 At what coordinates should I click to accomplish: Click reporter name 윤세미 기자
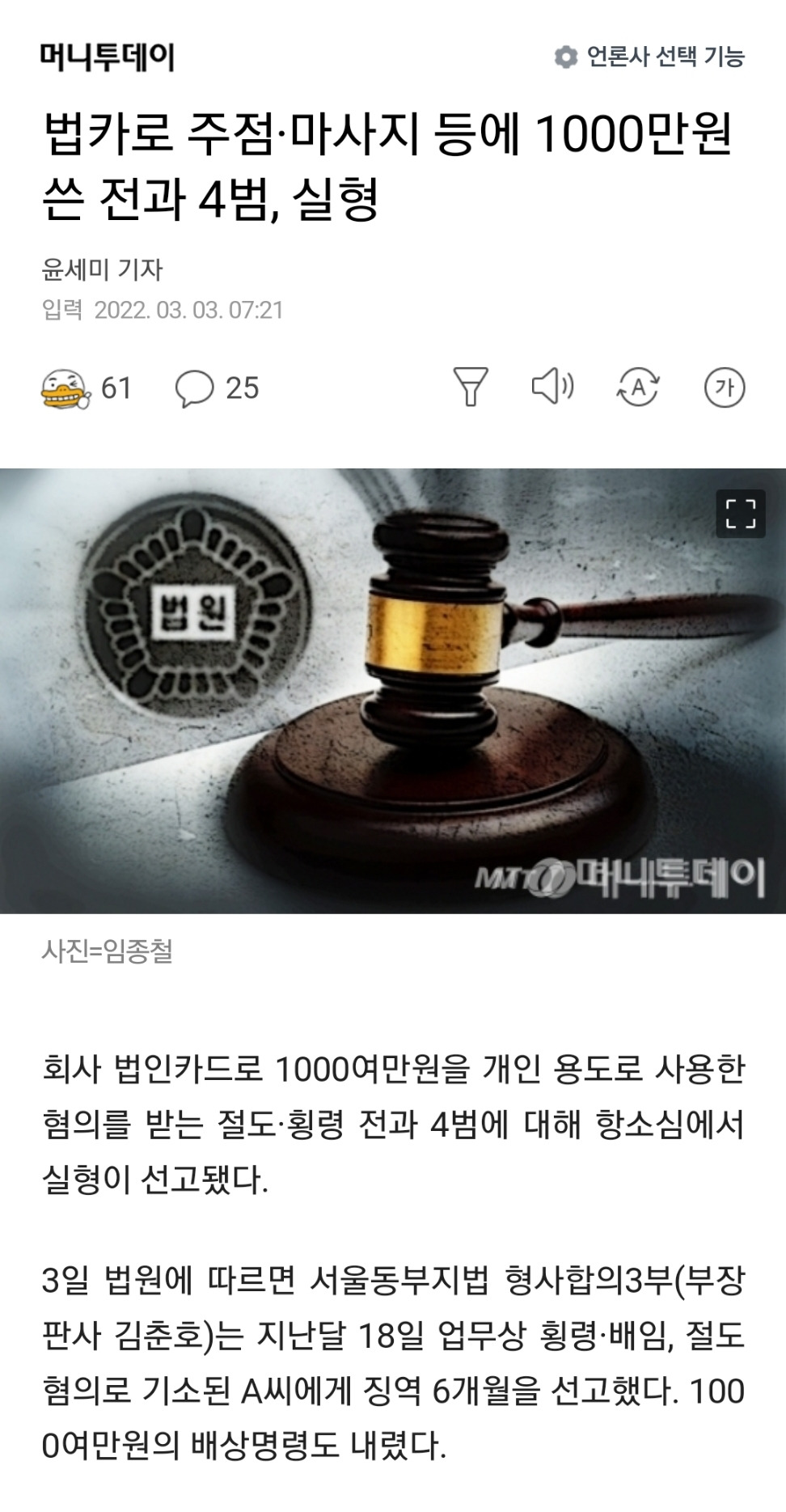(102, 269)
